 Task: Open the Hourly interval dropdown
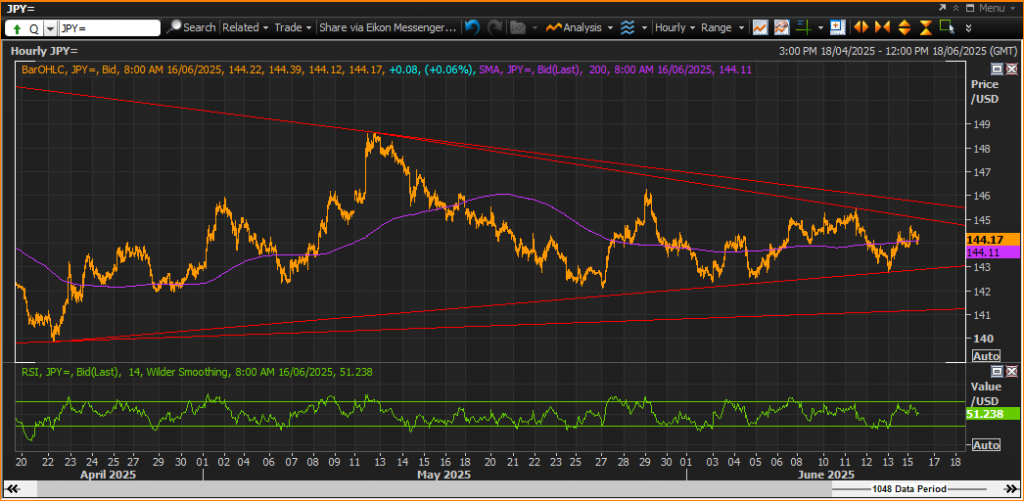pos(675,27)
